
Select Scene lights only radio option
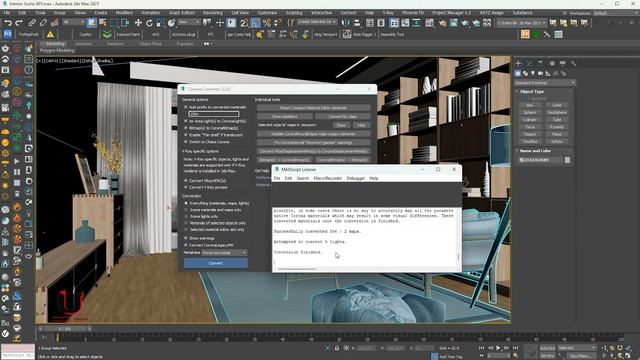coord(186,216)
